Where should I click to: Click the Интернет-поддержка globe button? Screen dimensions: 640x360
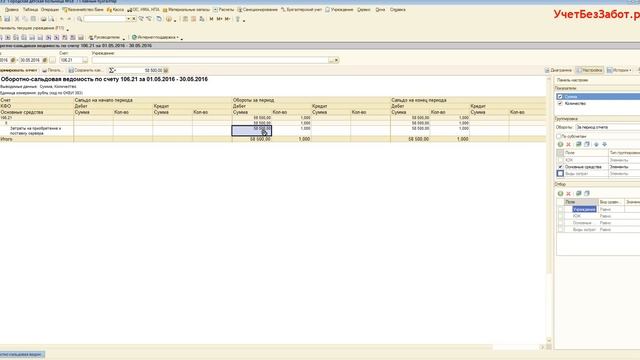(x=156, y=37)
